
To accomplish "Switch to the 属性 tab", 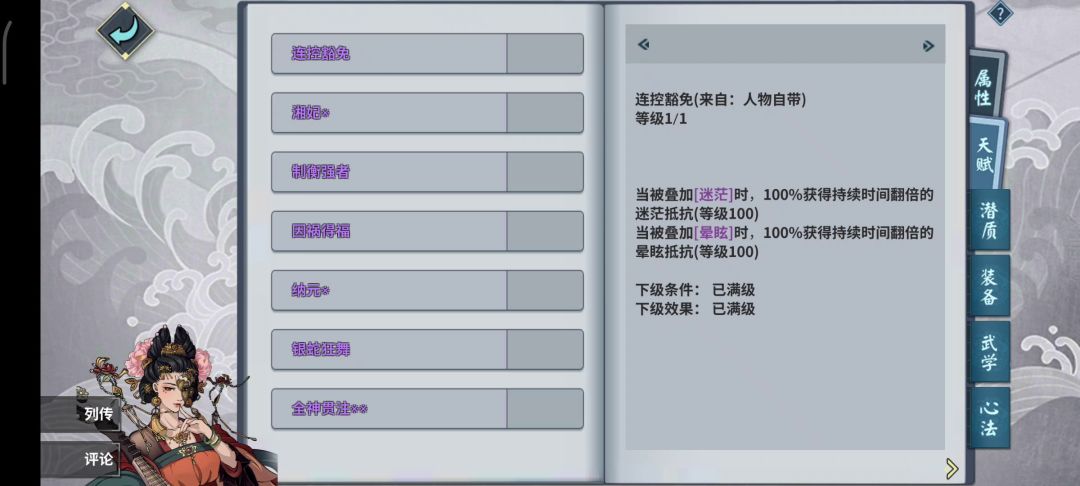I will coord(984,88).
